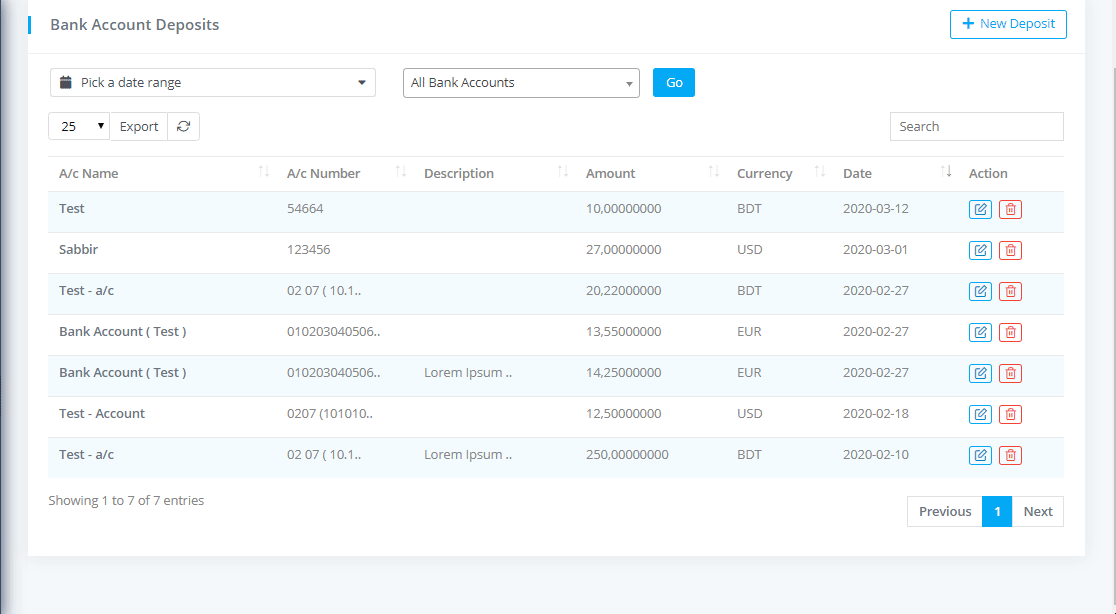Click the New Deposit button
The height and width of the screenshot is (614, 1116).
[1007, 24]
